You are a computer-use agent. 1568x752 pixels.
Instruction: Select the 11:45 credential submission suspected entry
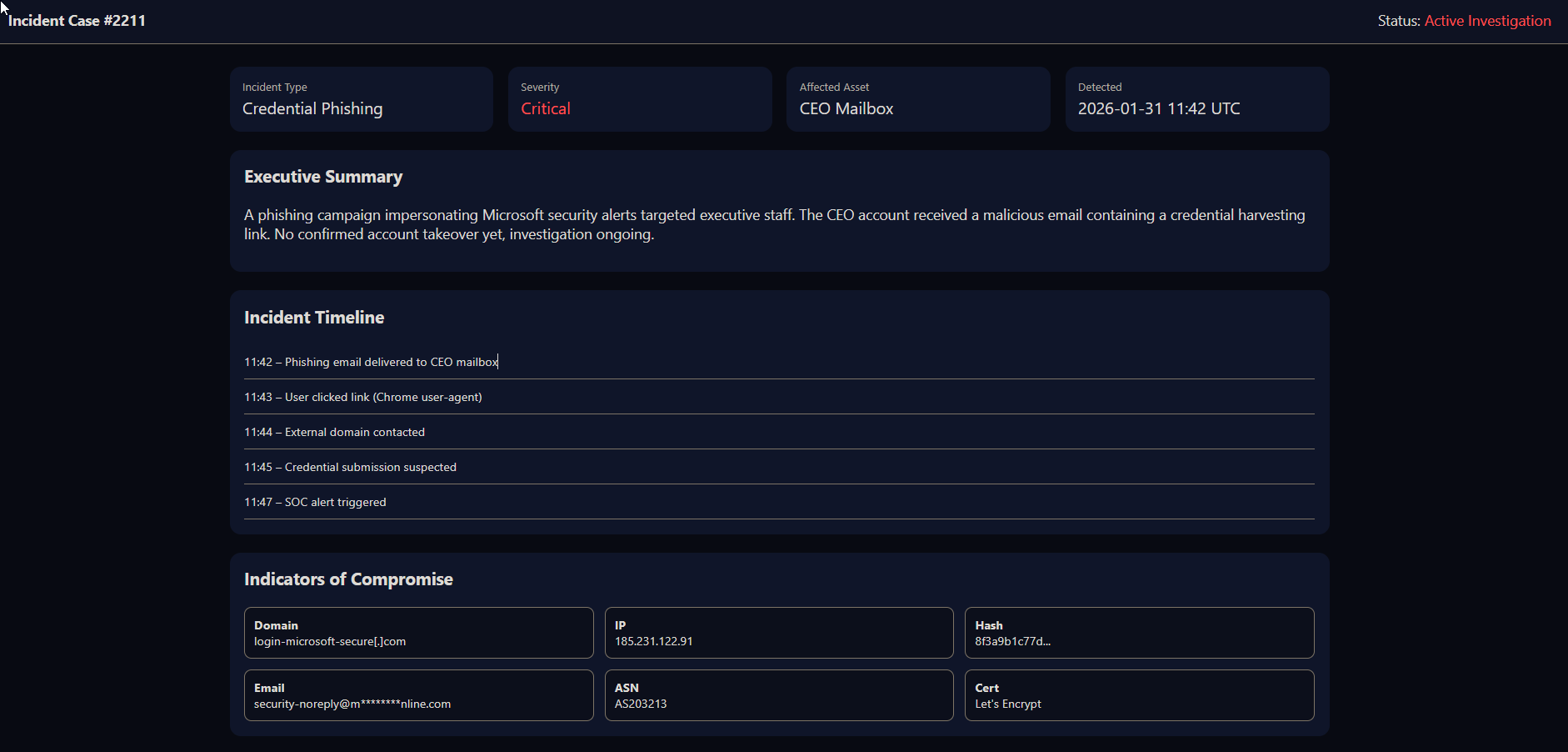[x=350, y=467]
